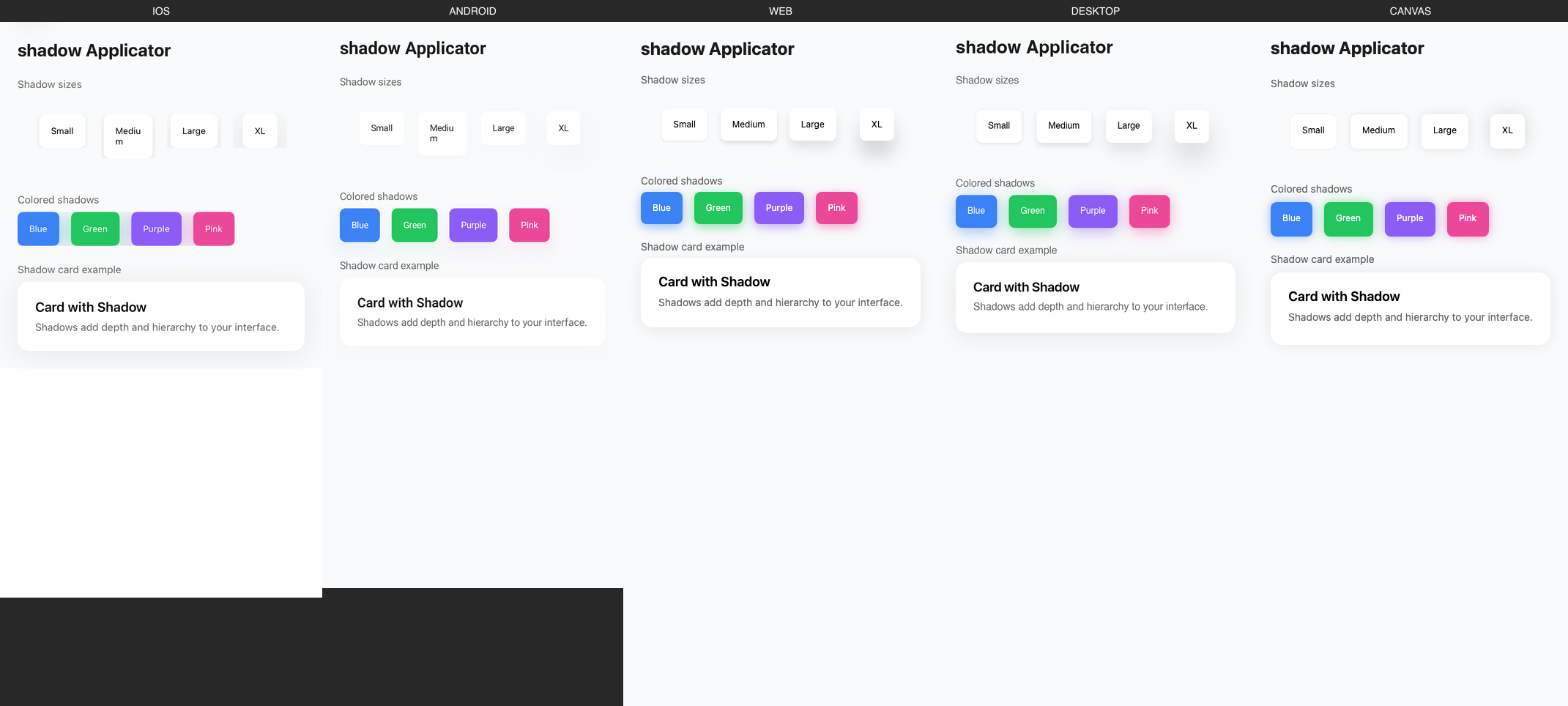The image size is (1568, 706).
Task: Click the Green colored shadow swatch in Web panel
Action: click(718, 208)
